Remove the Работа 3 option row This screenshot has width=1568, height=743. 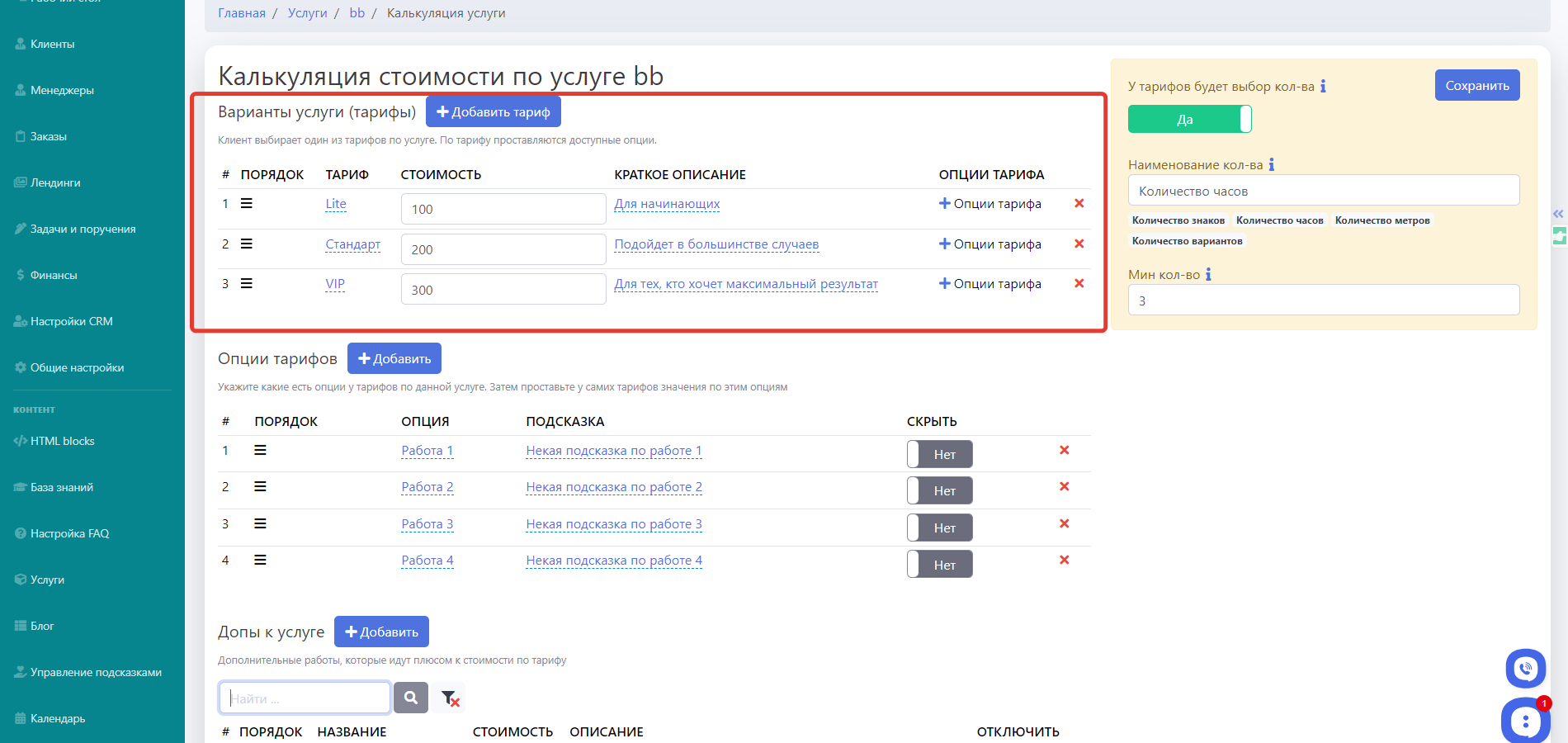[1064, 524]
